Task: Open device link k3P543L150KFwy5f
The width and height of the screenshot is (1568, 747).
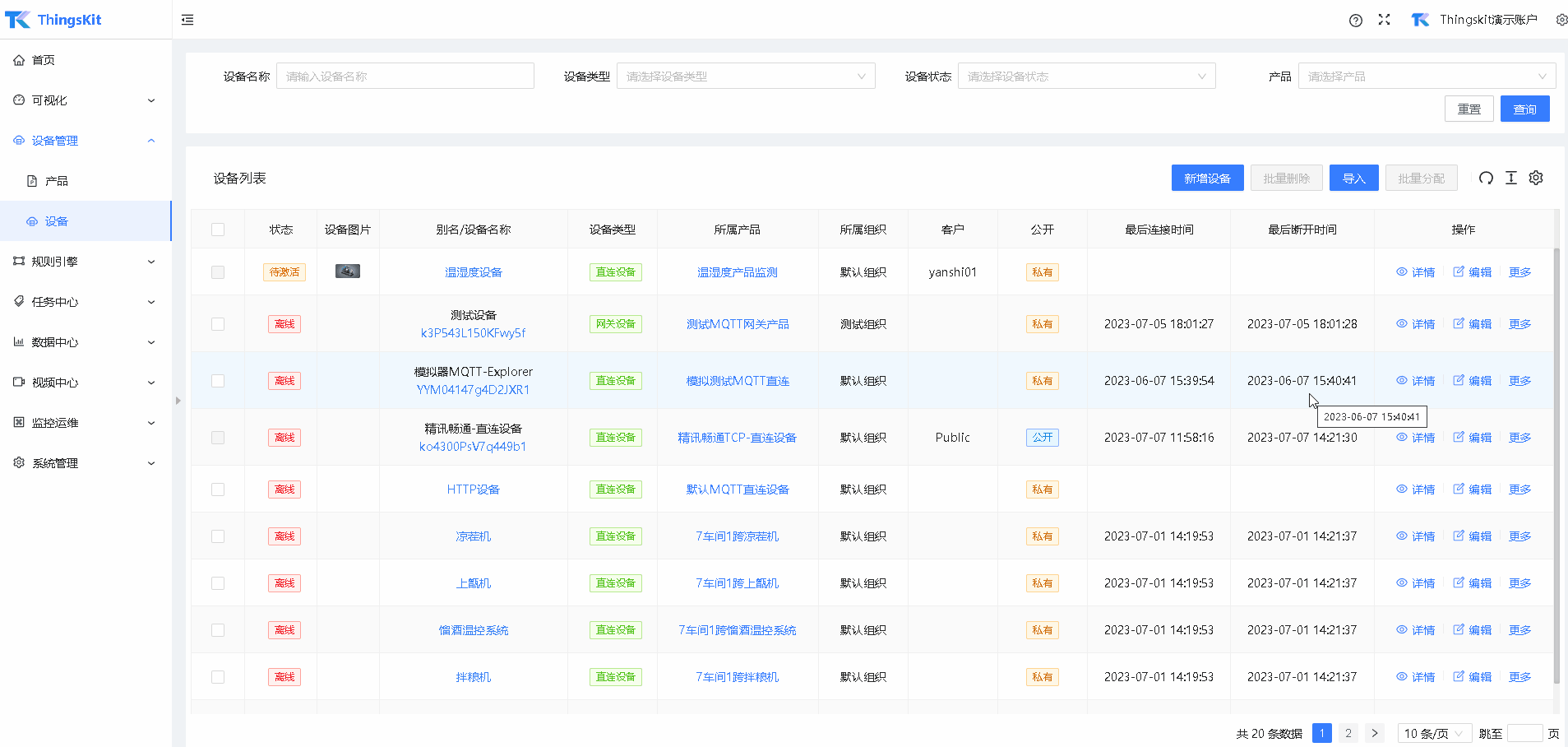Action: pos(474,333)
